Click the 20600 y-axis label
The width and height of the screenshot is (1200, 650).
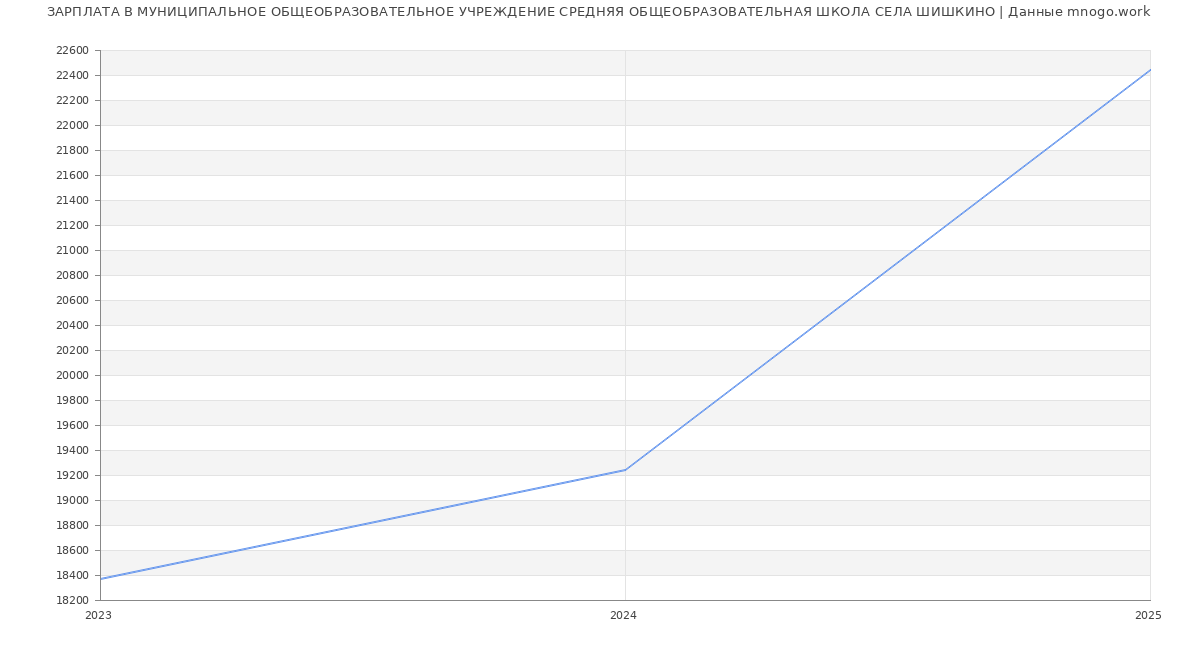click(x=72, y=301)
